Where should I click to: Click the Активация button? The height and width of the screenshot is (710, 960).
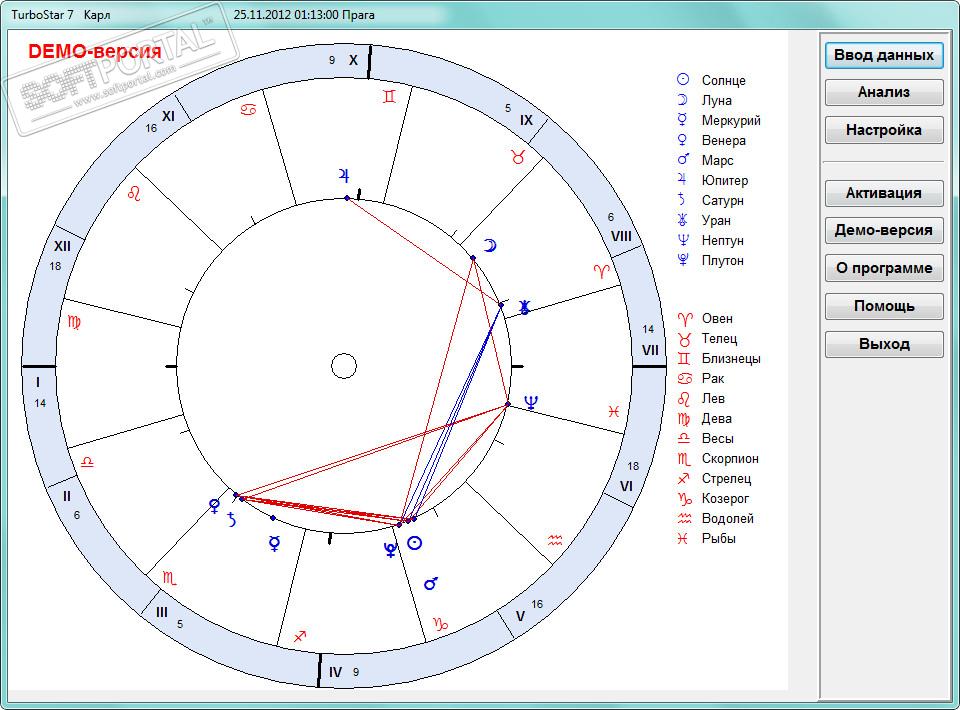point(883,193)
